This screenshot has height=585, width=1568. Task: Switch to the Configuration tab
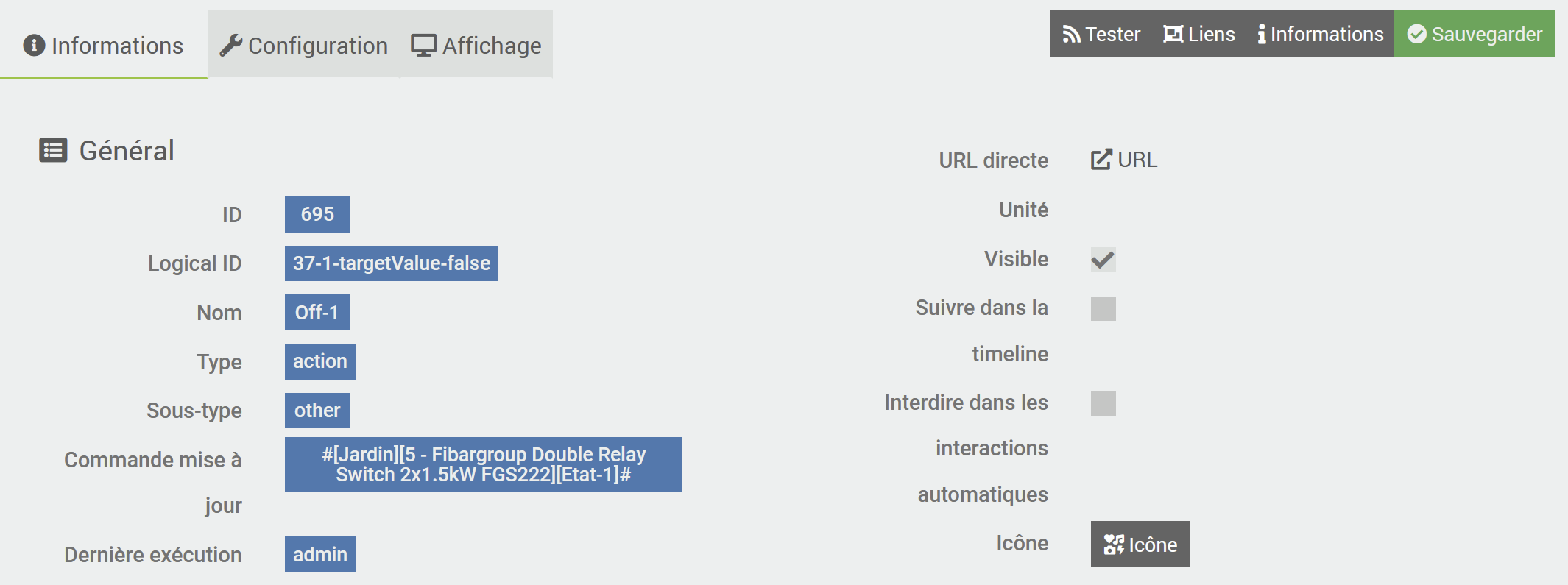coord(304,46)
